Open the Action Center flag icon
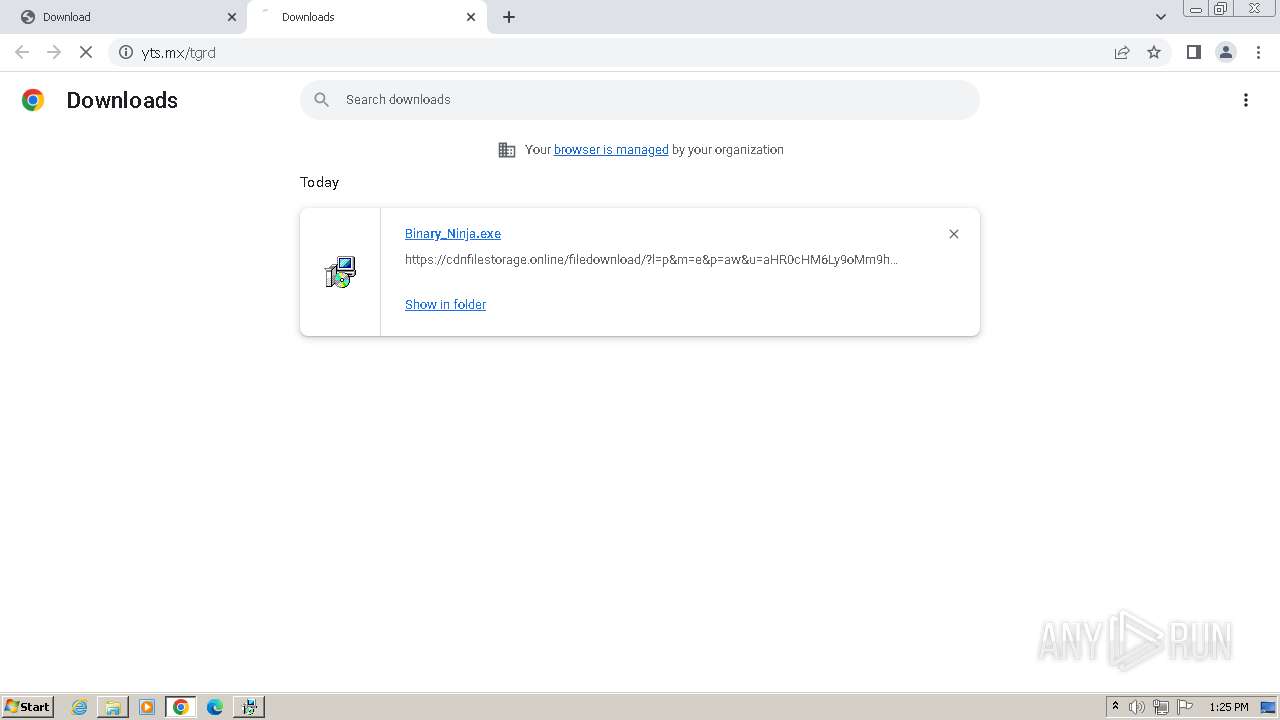1280x720 pixels. [x=1185, y=707]
